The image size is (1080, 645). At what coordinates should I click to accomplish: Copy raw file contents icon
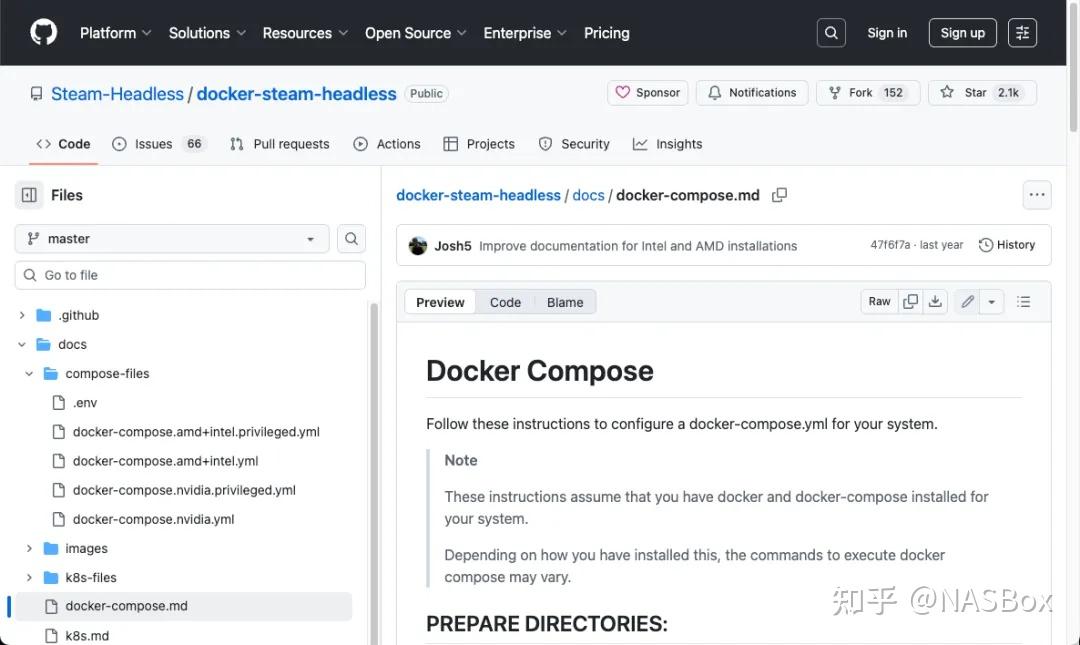(911, 301)
